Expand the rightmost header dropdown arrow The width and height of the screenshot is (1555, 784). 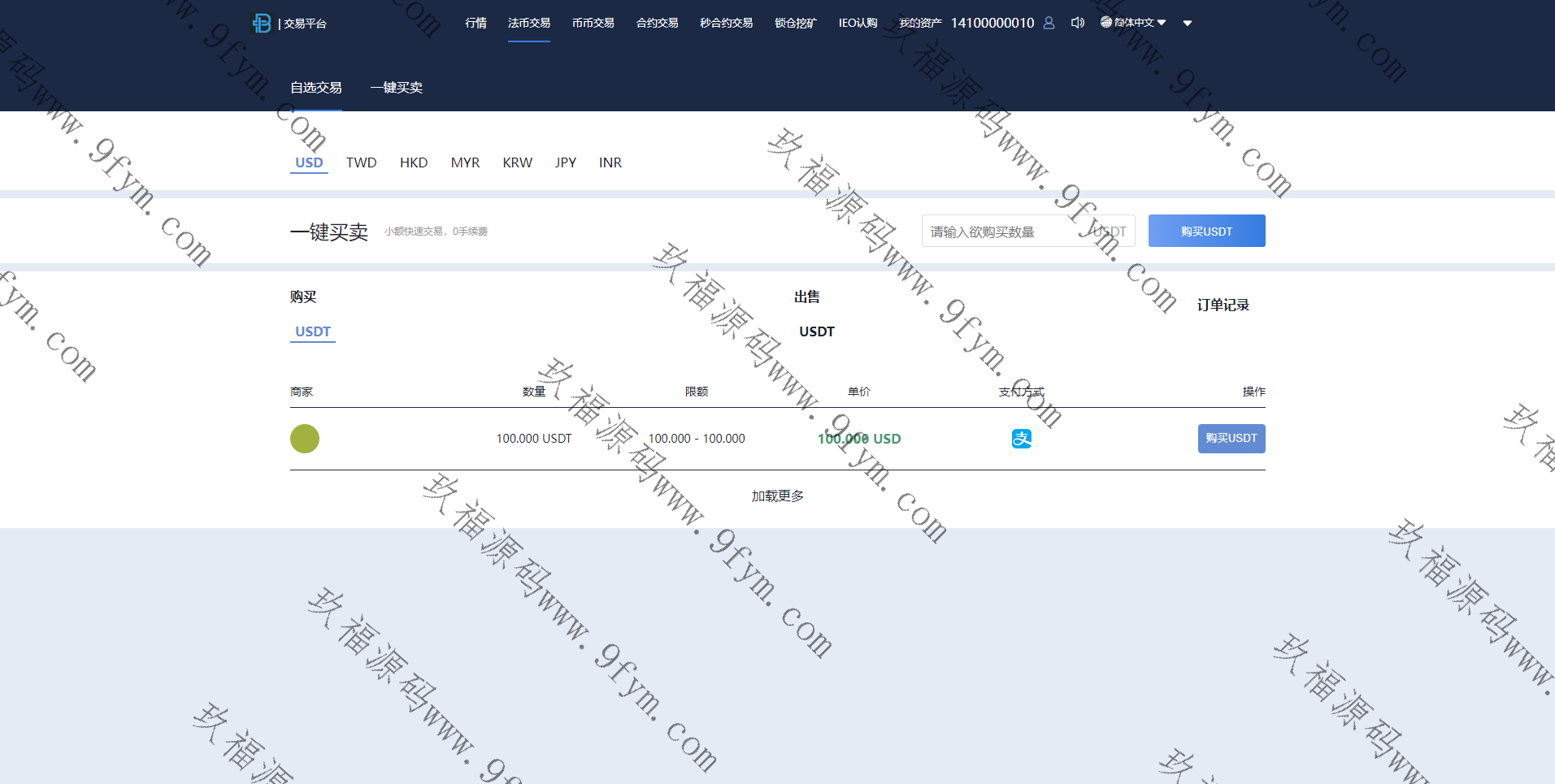pyautogui.click(x=1188, y=24)
